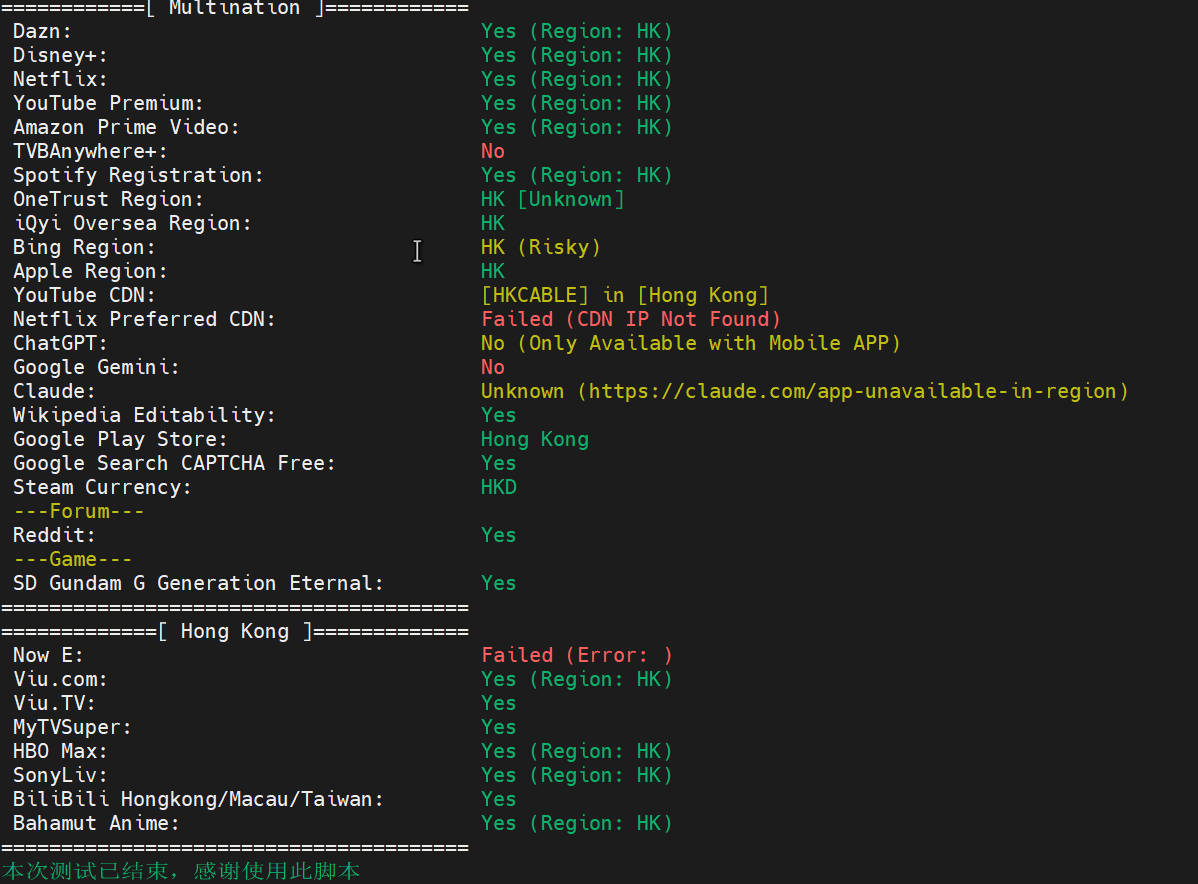Click the "Google Gemini:" label
The image size is (1198, 884).
96,367
